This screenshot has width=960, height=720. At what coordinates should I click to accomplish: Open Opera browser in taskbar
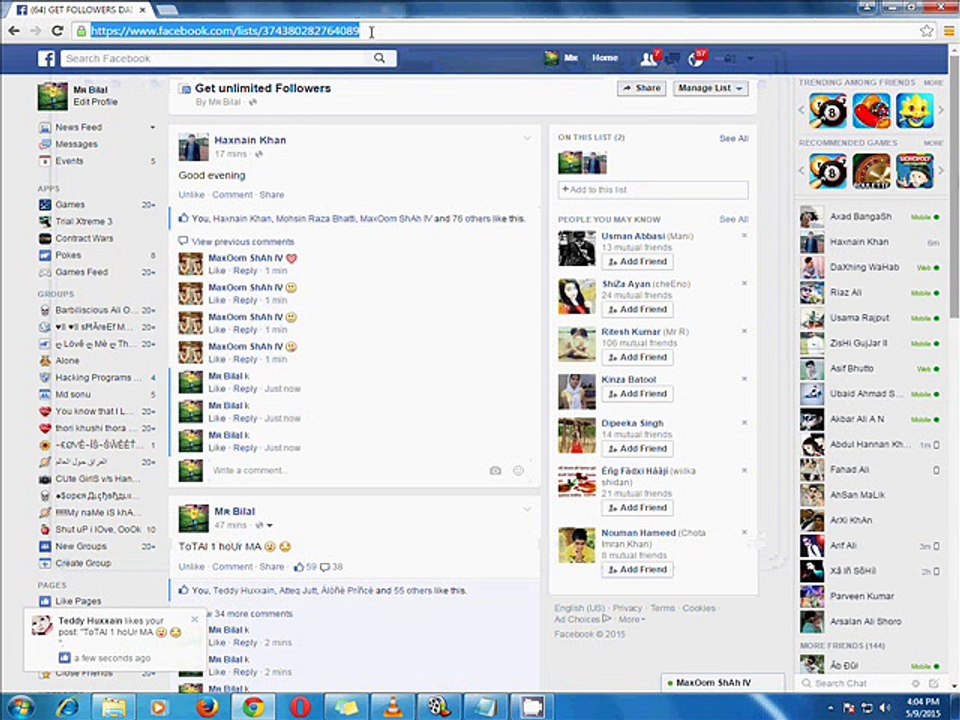(300, 707)
